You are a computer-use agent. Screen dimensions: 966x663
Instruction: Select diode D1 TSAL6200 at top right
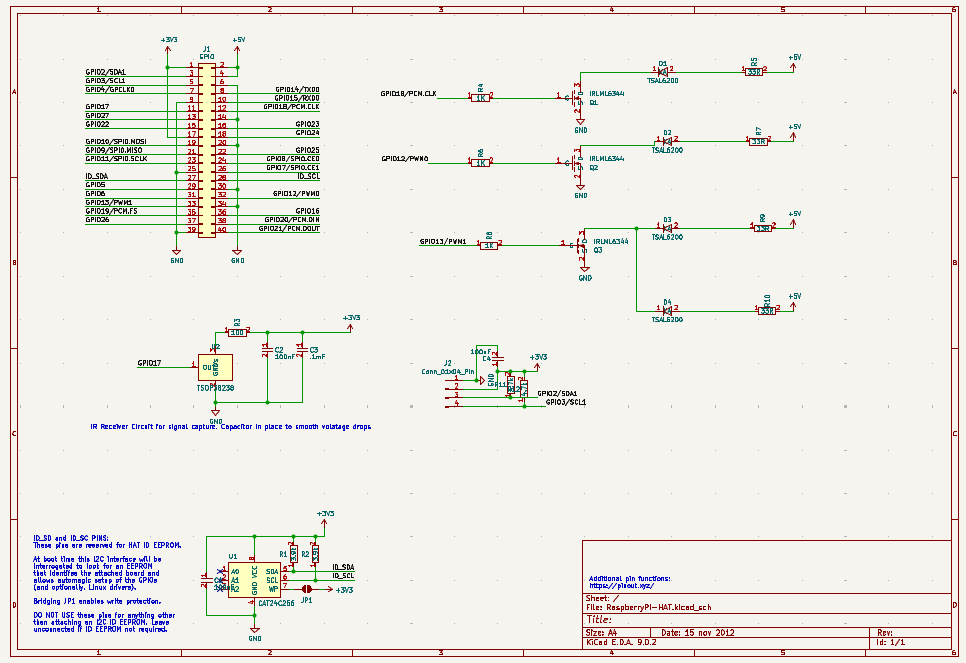pyautogui.click(x=664, y=68)
